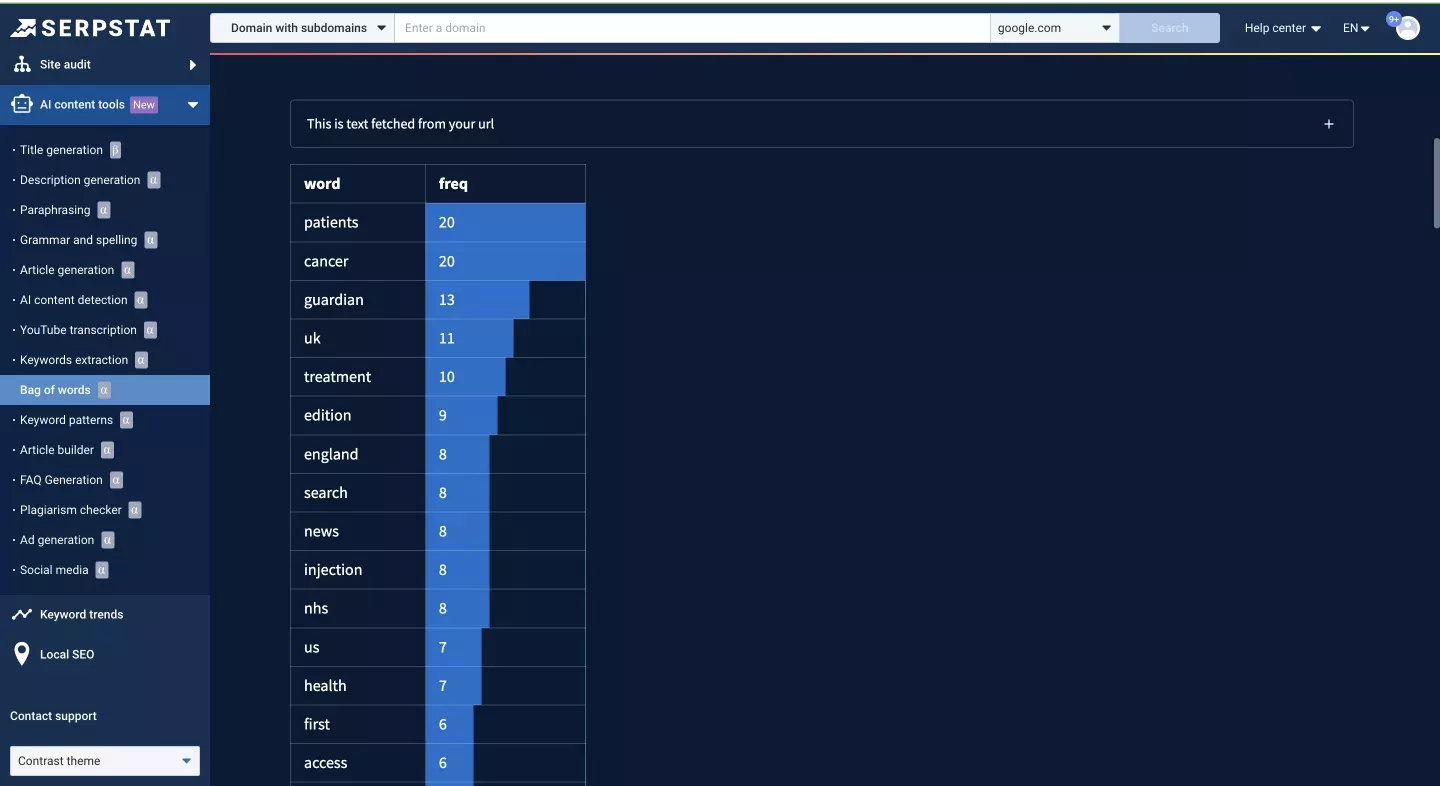
Task: Click the Keyword trends chart icon
Action: pyautogui.click(x=22, y=614)
